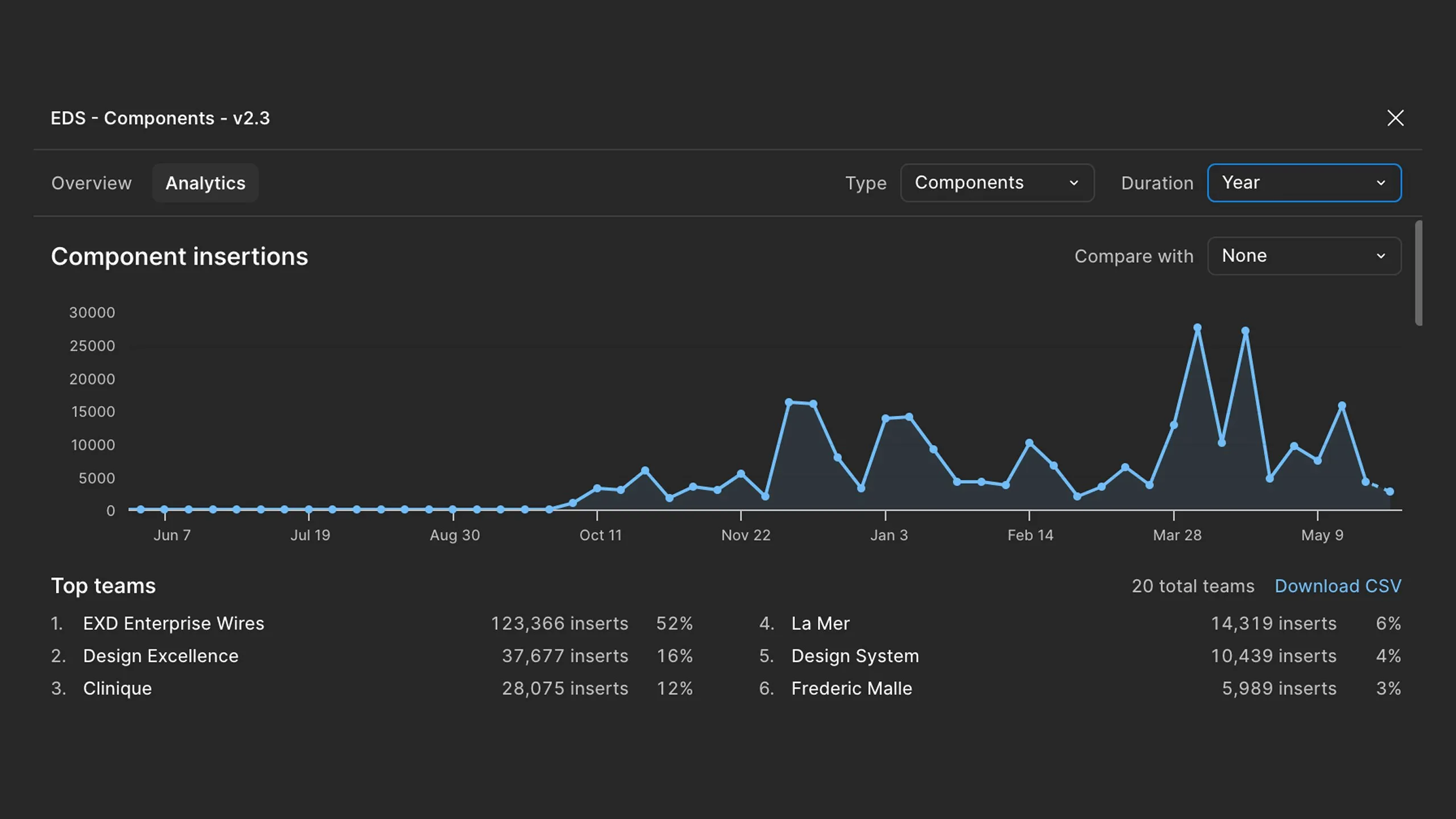
Task: Click the EXD Enterprise Wires team row
Action: click(x=372, y=623)
